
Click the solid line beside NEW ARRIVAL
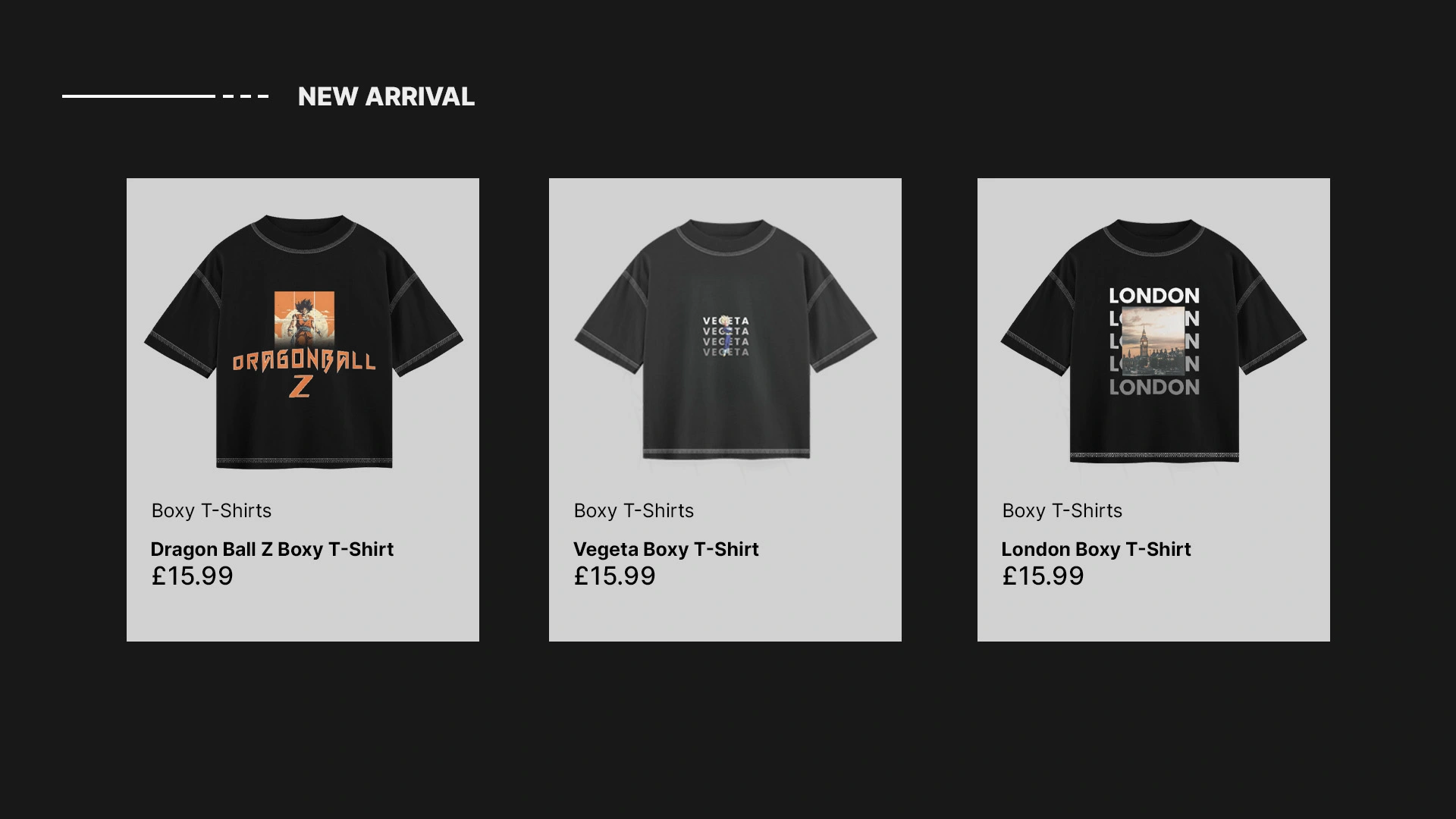139,96
